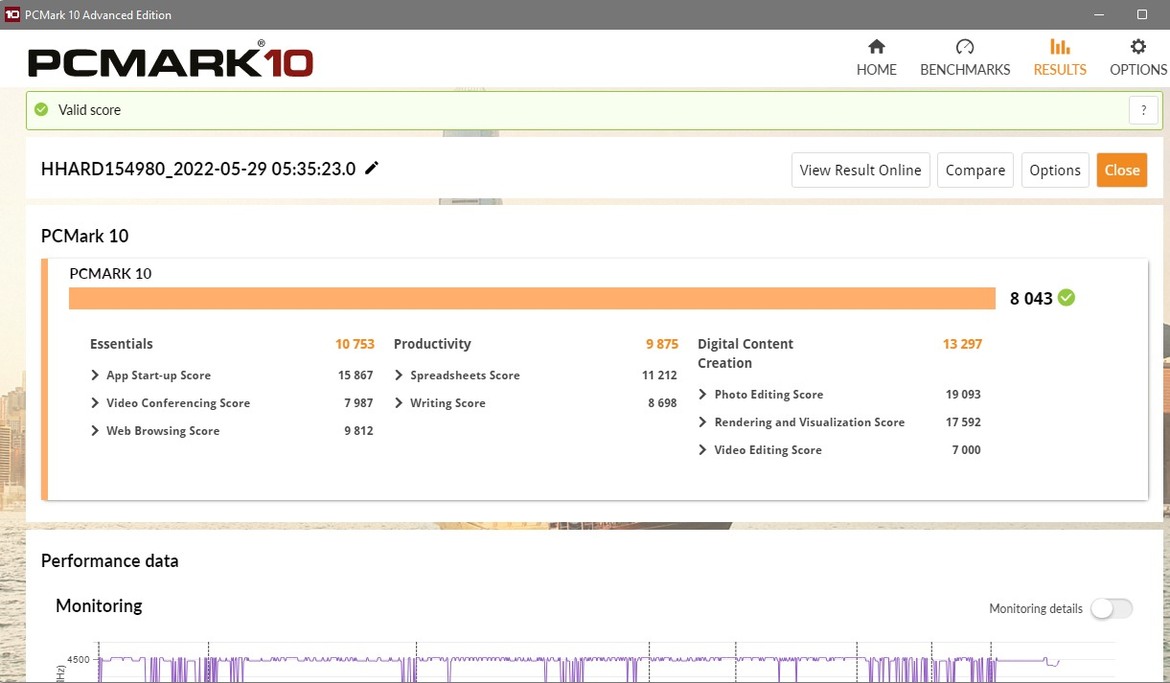This screenshot has height=683, width=1170.
Task: Minimize the PCMark 10 window
Action: click(x=1098, y=14)
